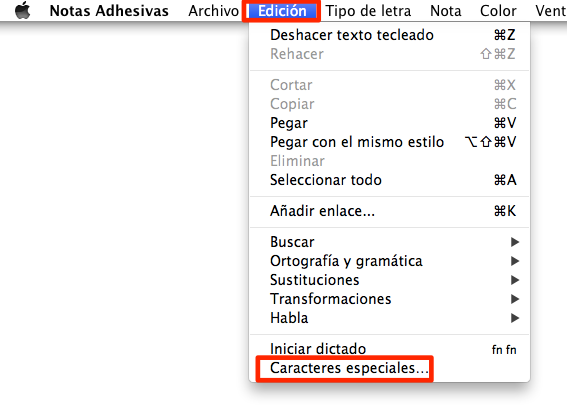Open the partially visible Ventana menu
Image resolution: width=567 pixels, height=407 pixels.
[551, 11]
